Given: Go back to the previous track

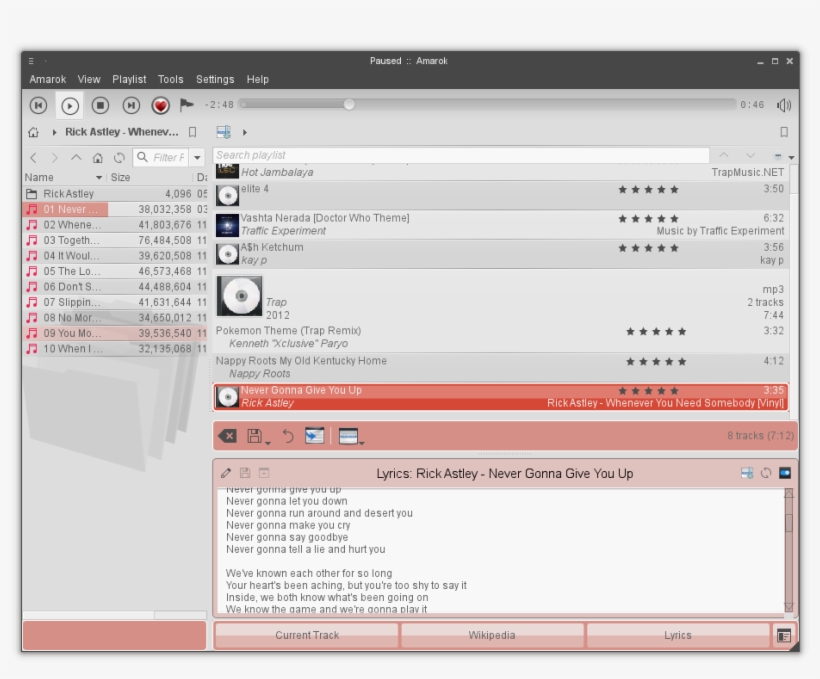Looking at the screenshot, I should [x=38, y=105].
